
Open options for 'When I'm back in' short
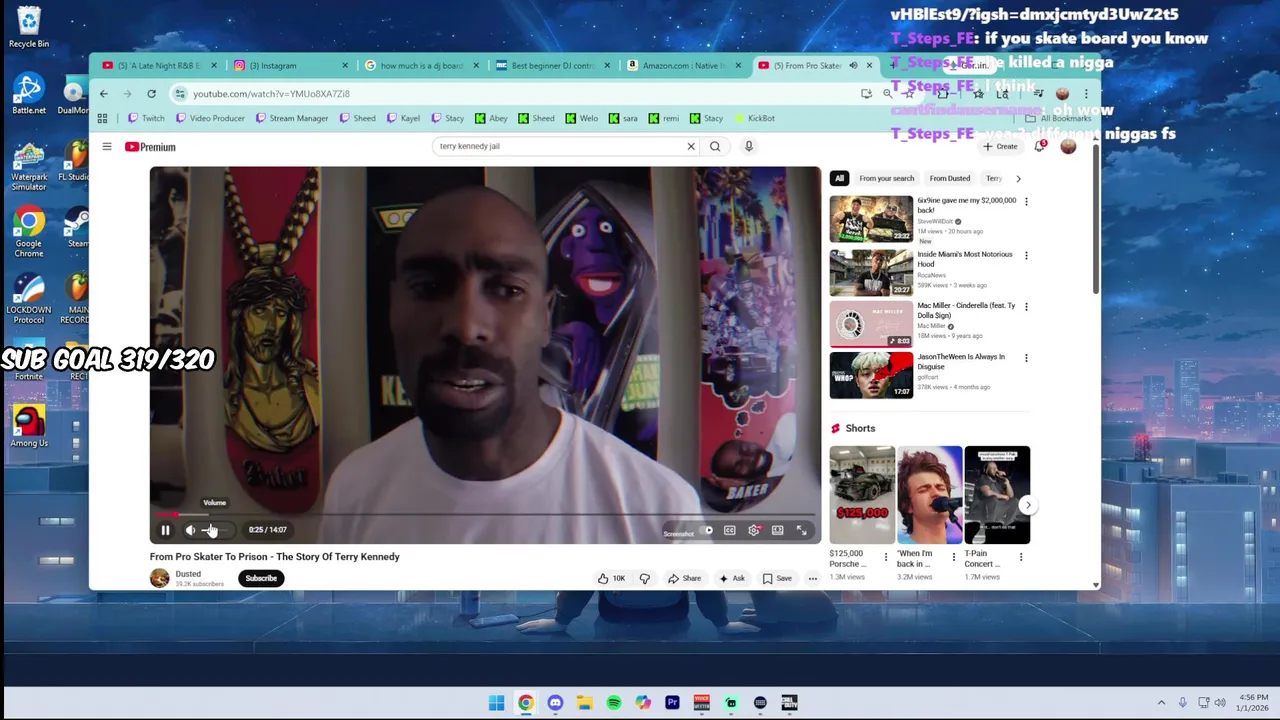point(953,557)
